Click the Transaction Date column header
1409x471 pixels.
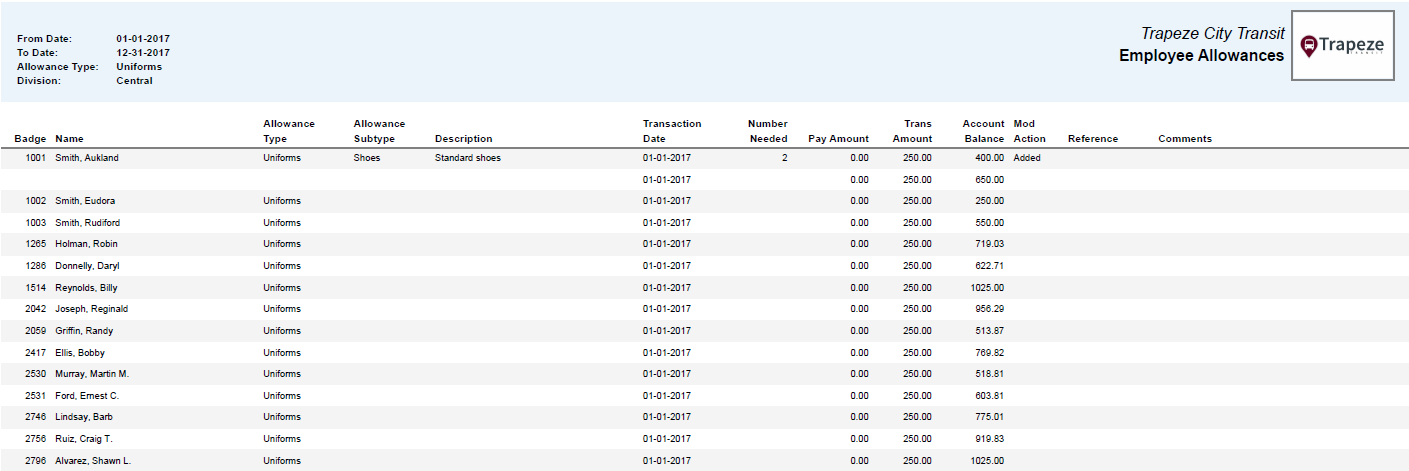pyautogui.click(x=672, y=131)
